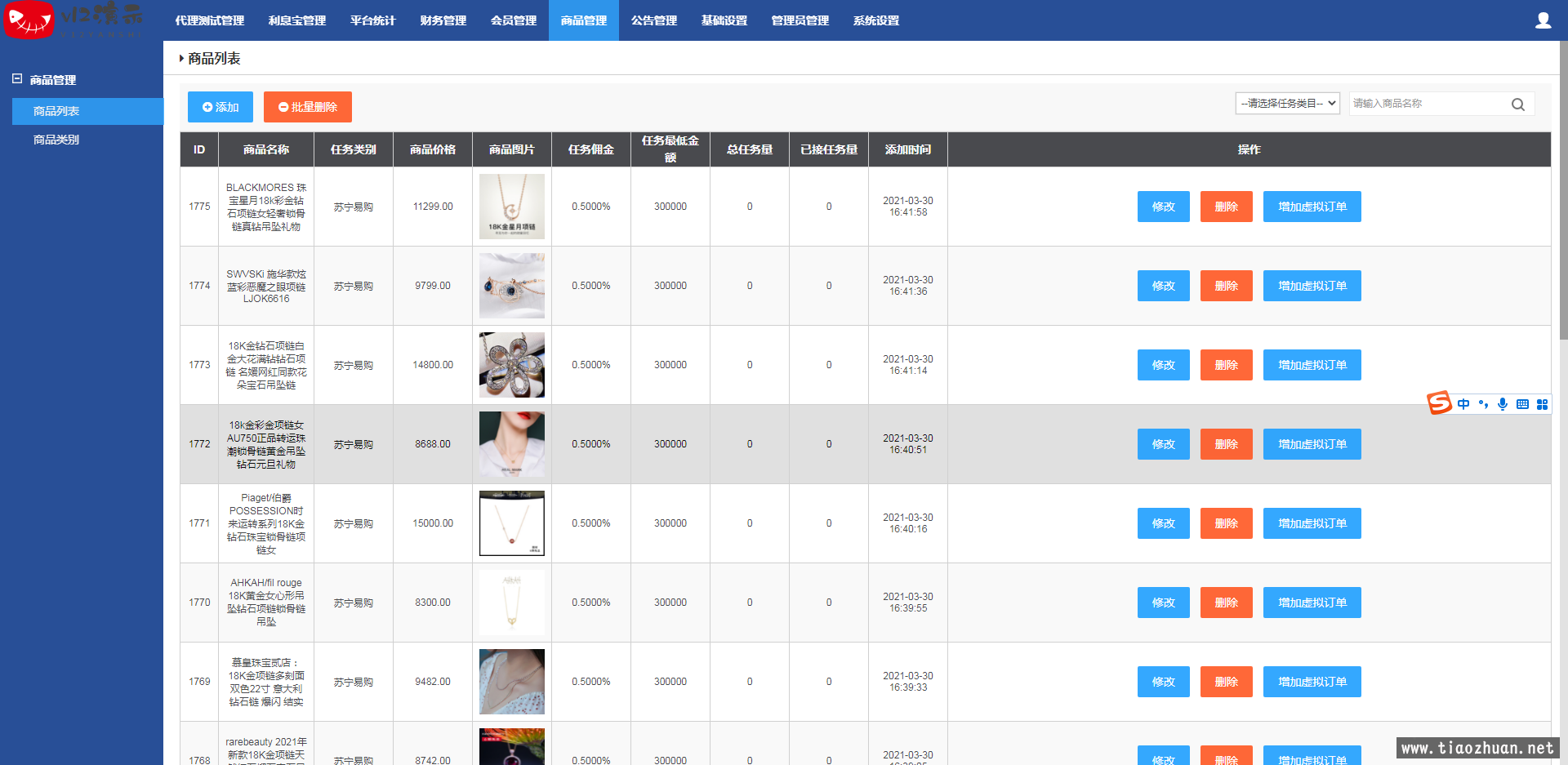Viewport: 1568px width, 765px height.
Task: Open product 1770 AHKAH pendant thumbnail
Action: (512, 603)
